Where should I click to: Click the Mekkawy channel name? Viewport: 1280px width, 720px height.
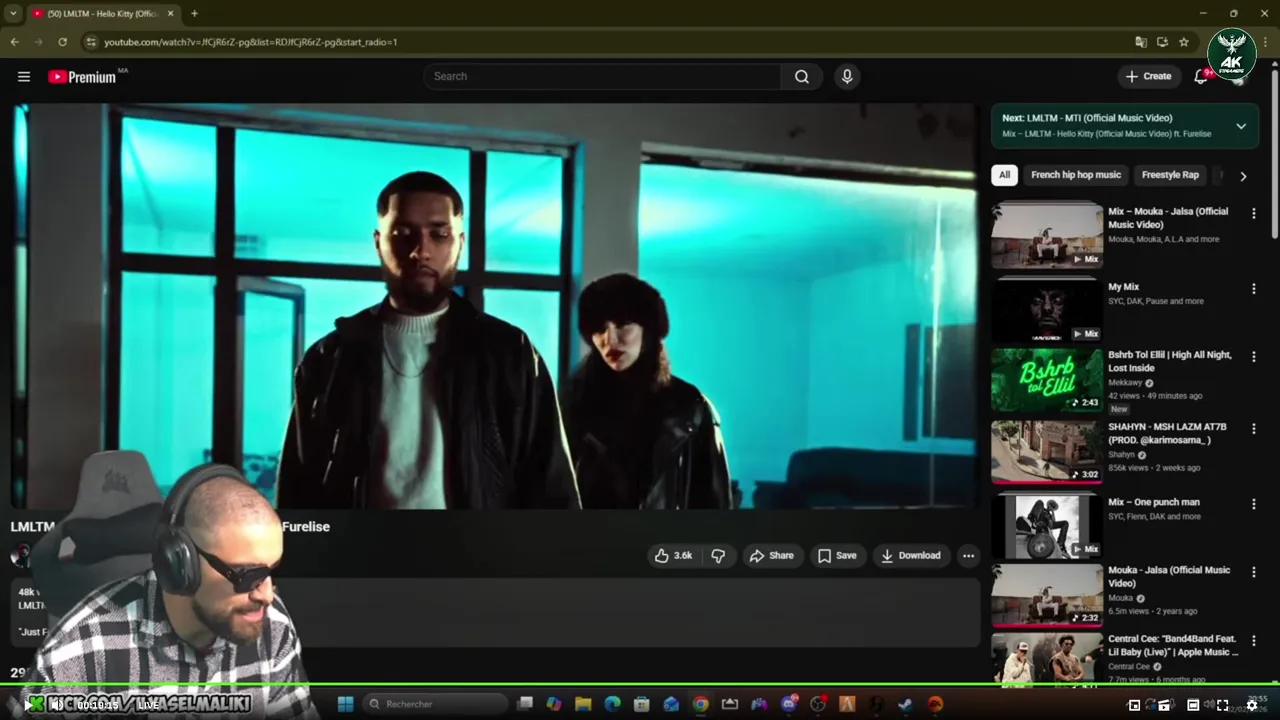click(1125, 382)
